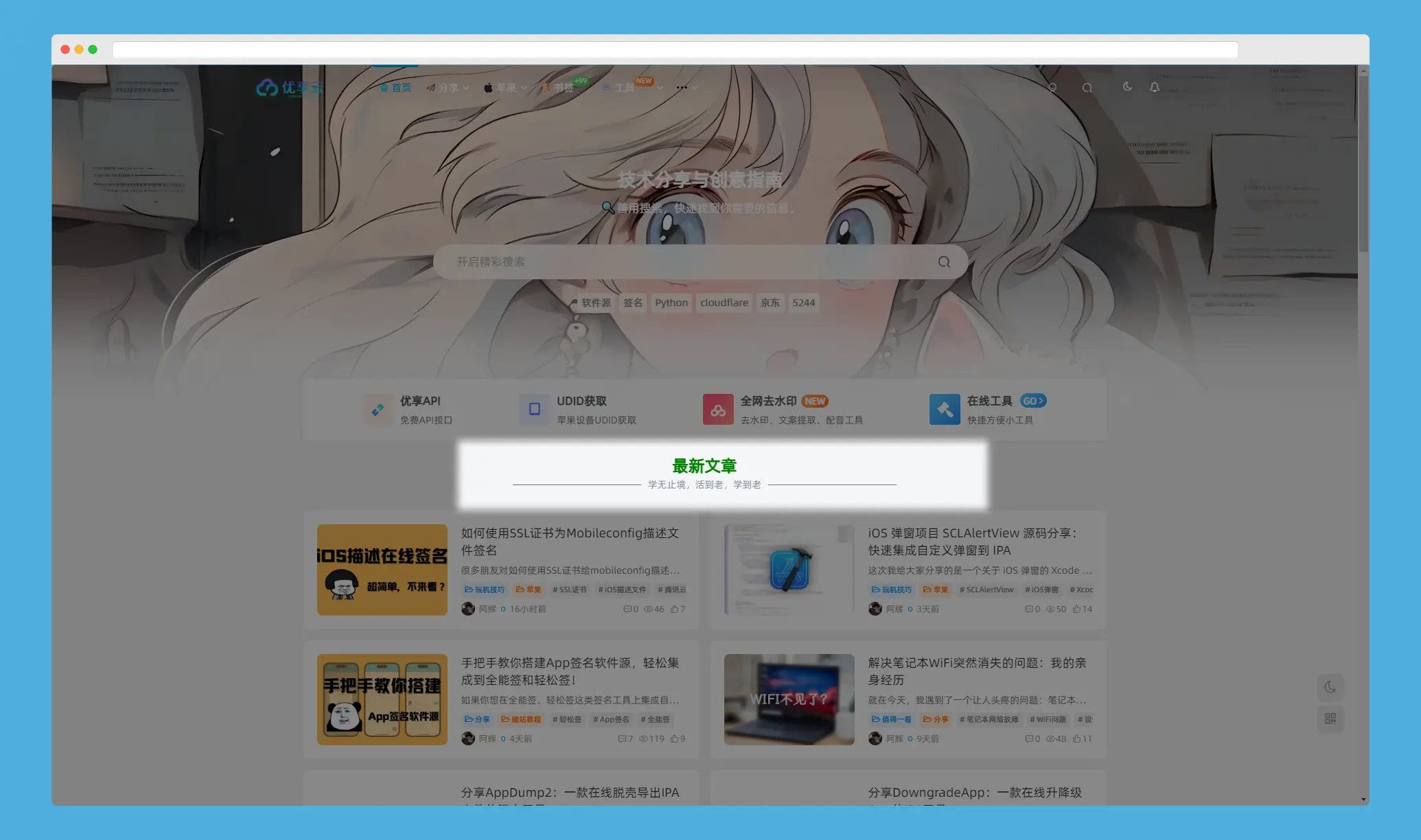Open notifications bell icon

tap(1155, 87)
